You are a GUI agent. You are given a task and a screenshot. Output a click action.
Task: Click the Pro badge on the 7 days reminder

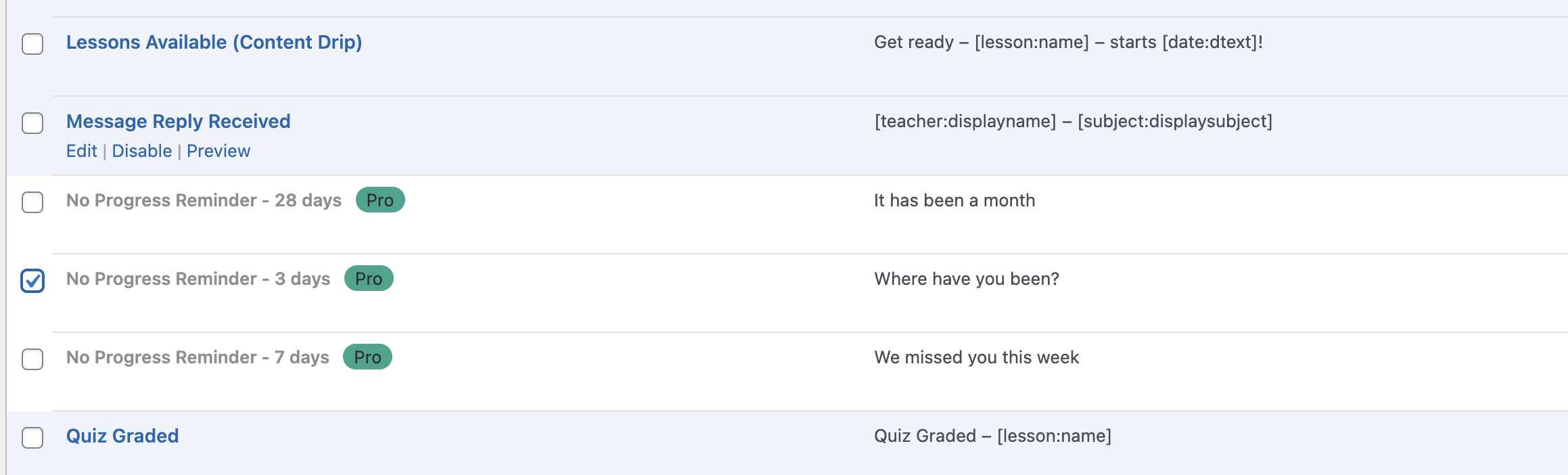(367, 357)
